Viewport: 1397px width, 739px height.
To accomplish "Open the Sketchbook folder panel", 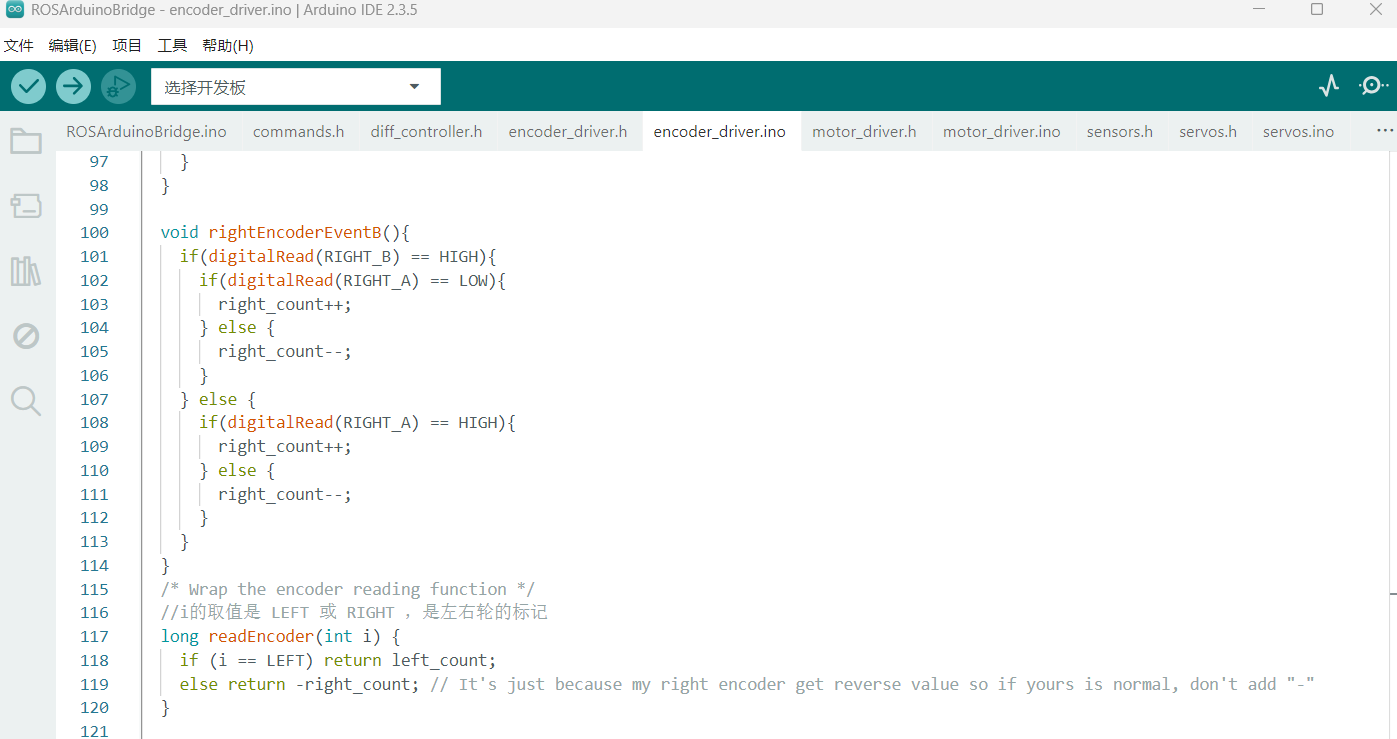I will tap(26, 141).
